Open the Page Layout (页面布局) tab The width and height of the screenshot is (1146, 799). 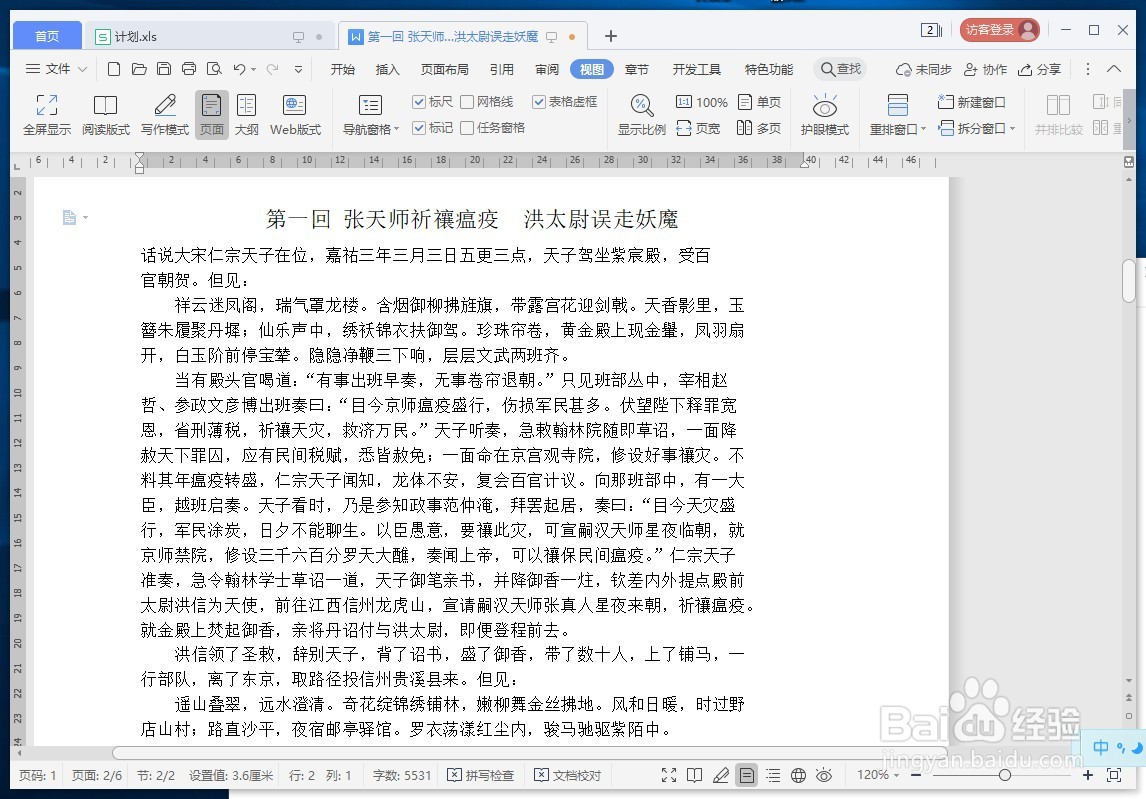click(444, 69)
